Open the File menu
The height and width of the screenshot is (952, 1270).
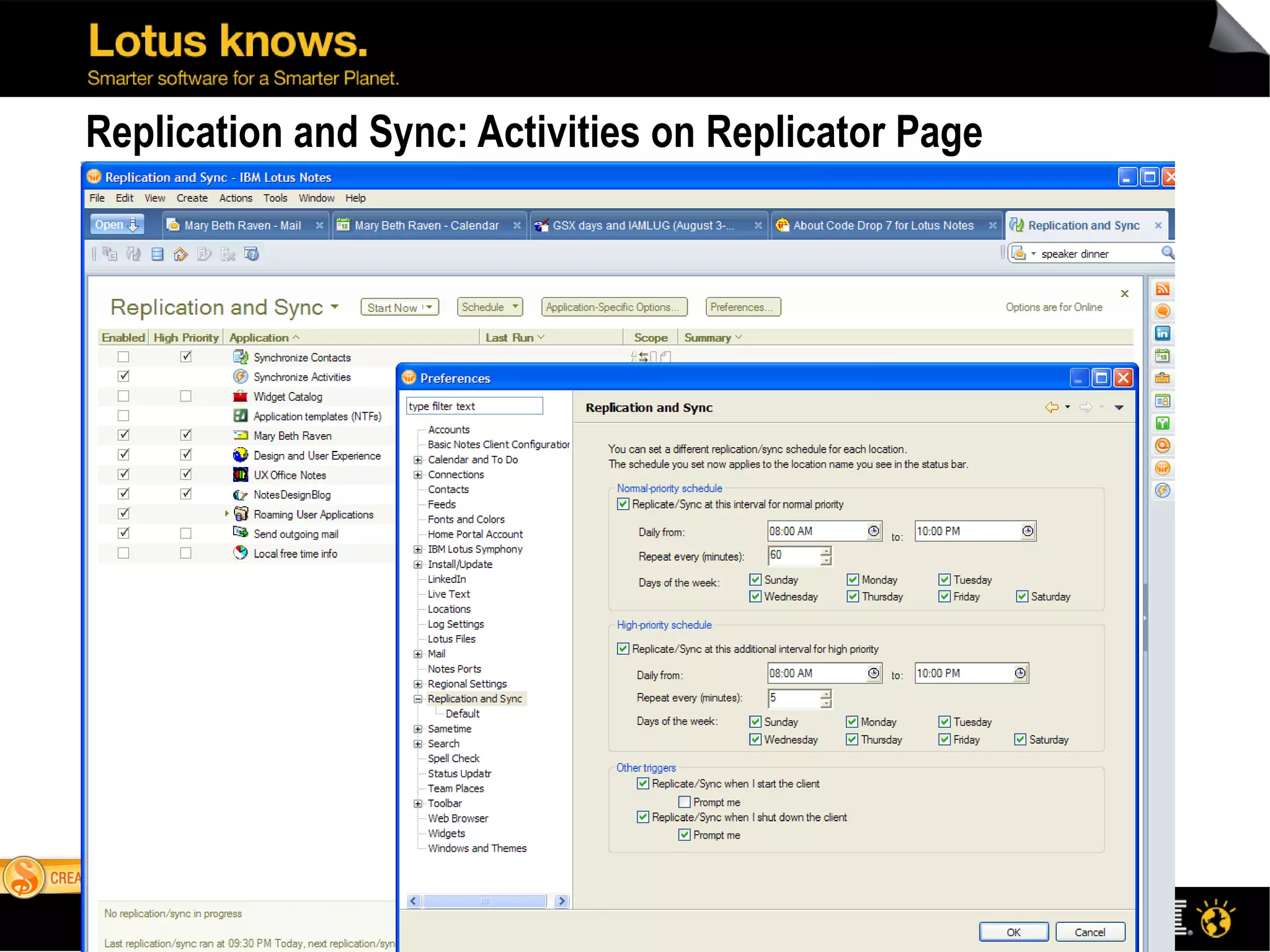97,198
